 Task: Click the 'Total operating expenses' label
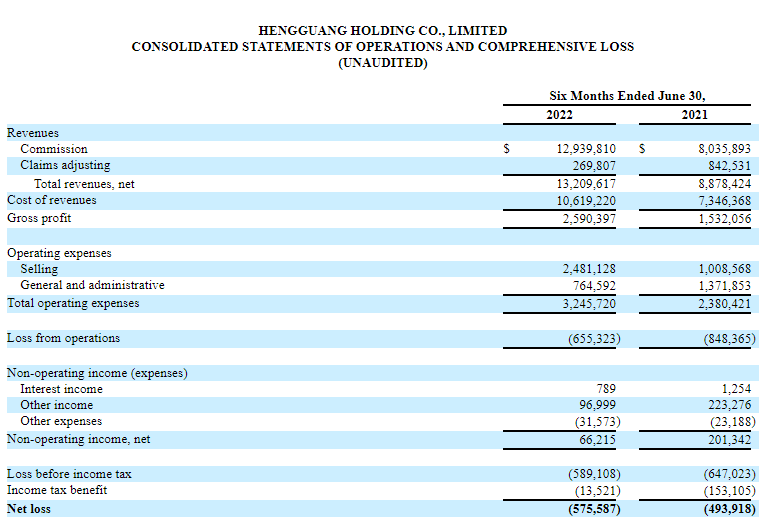pos(73,304)
